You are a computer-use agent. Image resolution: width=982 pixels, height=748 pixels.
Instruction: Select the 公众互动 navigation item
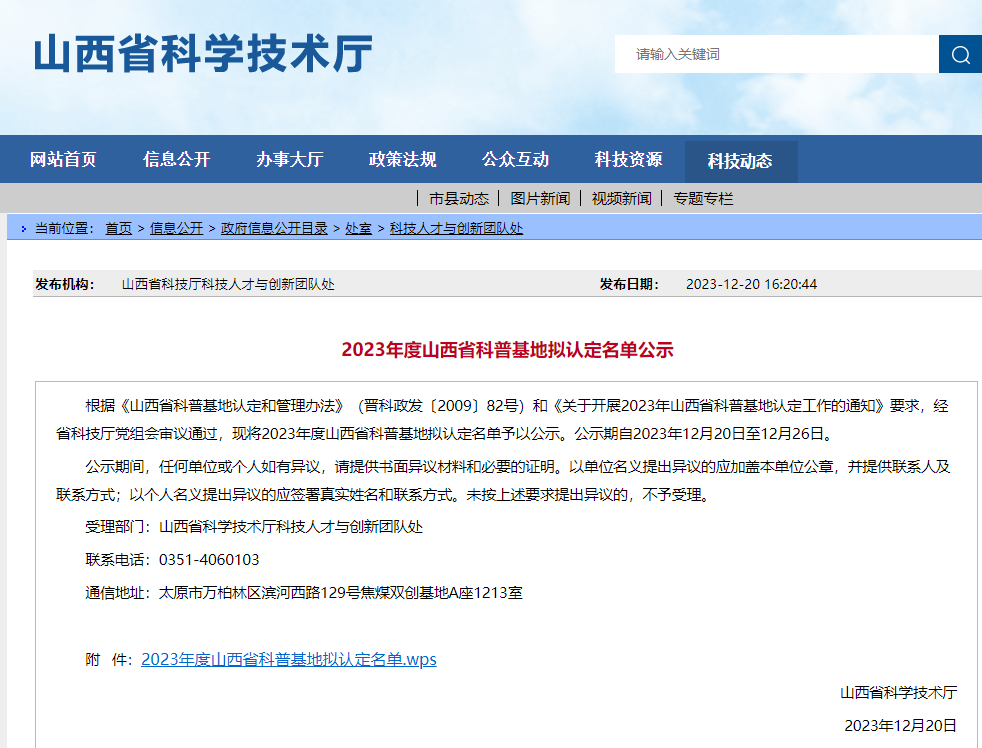tap(515, 160)
